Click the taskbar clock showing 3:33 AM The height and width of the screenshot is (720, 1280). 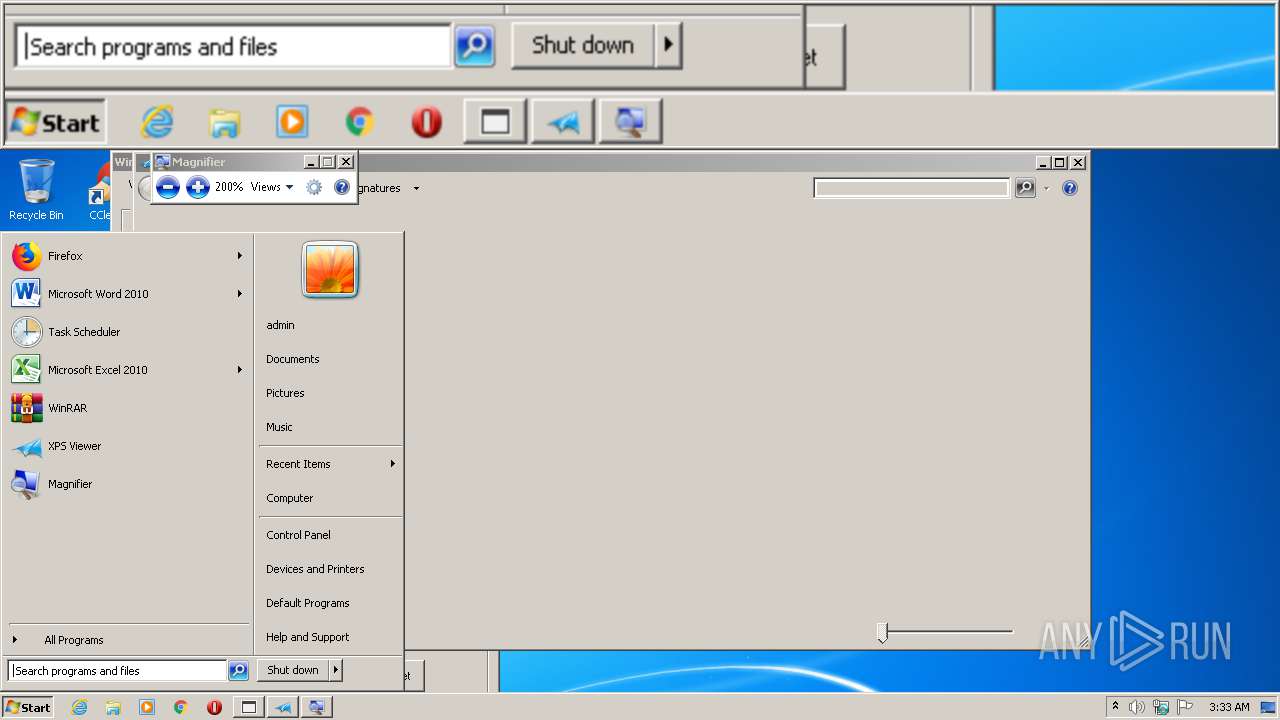pos(1229,707)
